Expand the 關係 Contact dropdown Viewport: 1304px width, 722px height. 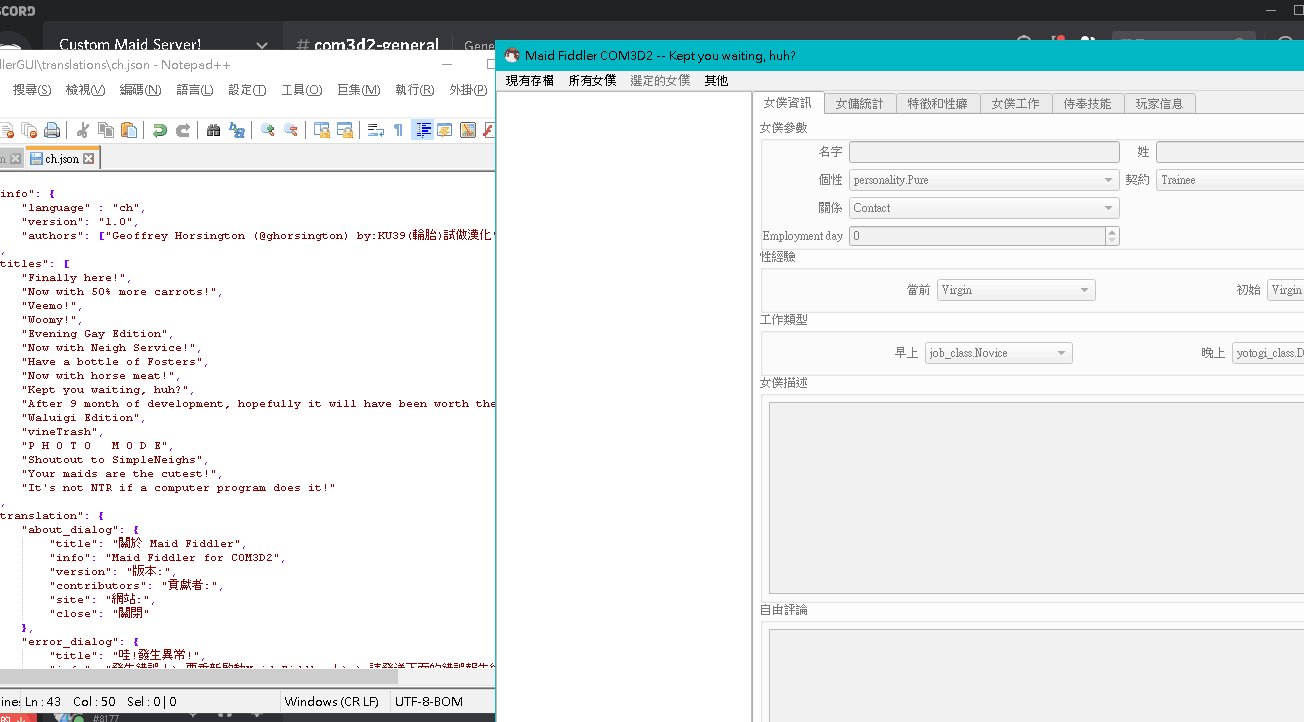pos(984,208)
